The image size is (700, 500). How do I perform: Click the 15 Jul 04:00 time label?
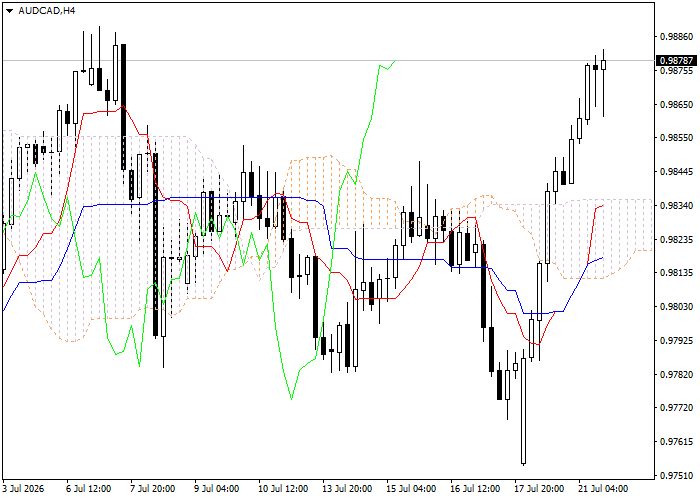(x=411, y=489)
